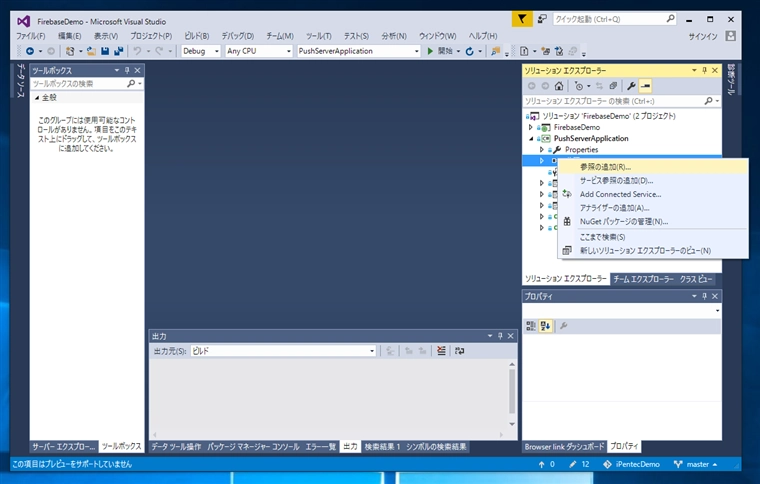This screenshot has width=760, height=484.
Task: Expand the FirebaseDemo project node
Action: point(531,127)
